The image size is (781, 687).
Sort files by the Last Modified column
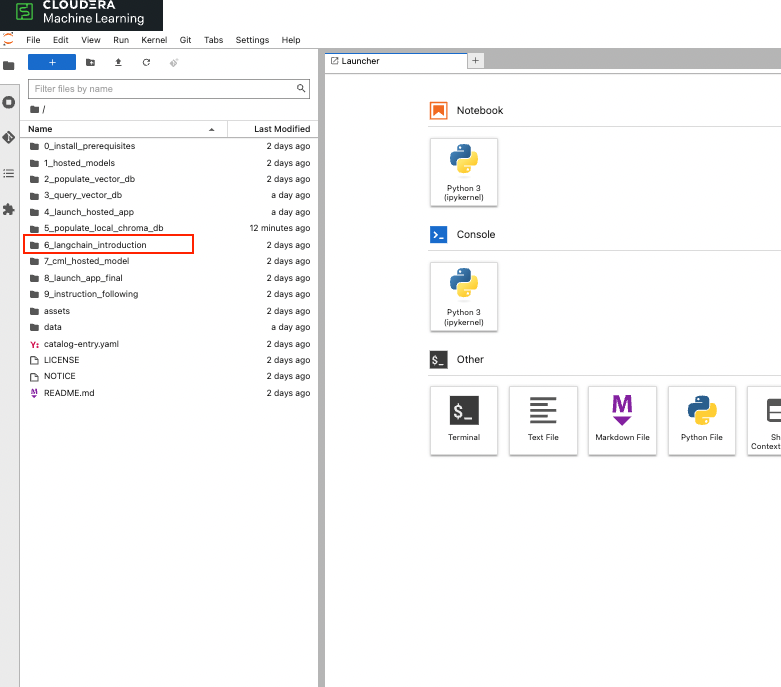273,129
